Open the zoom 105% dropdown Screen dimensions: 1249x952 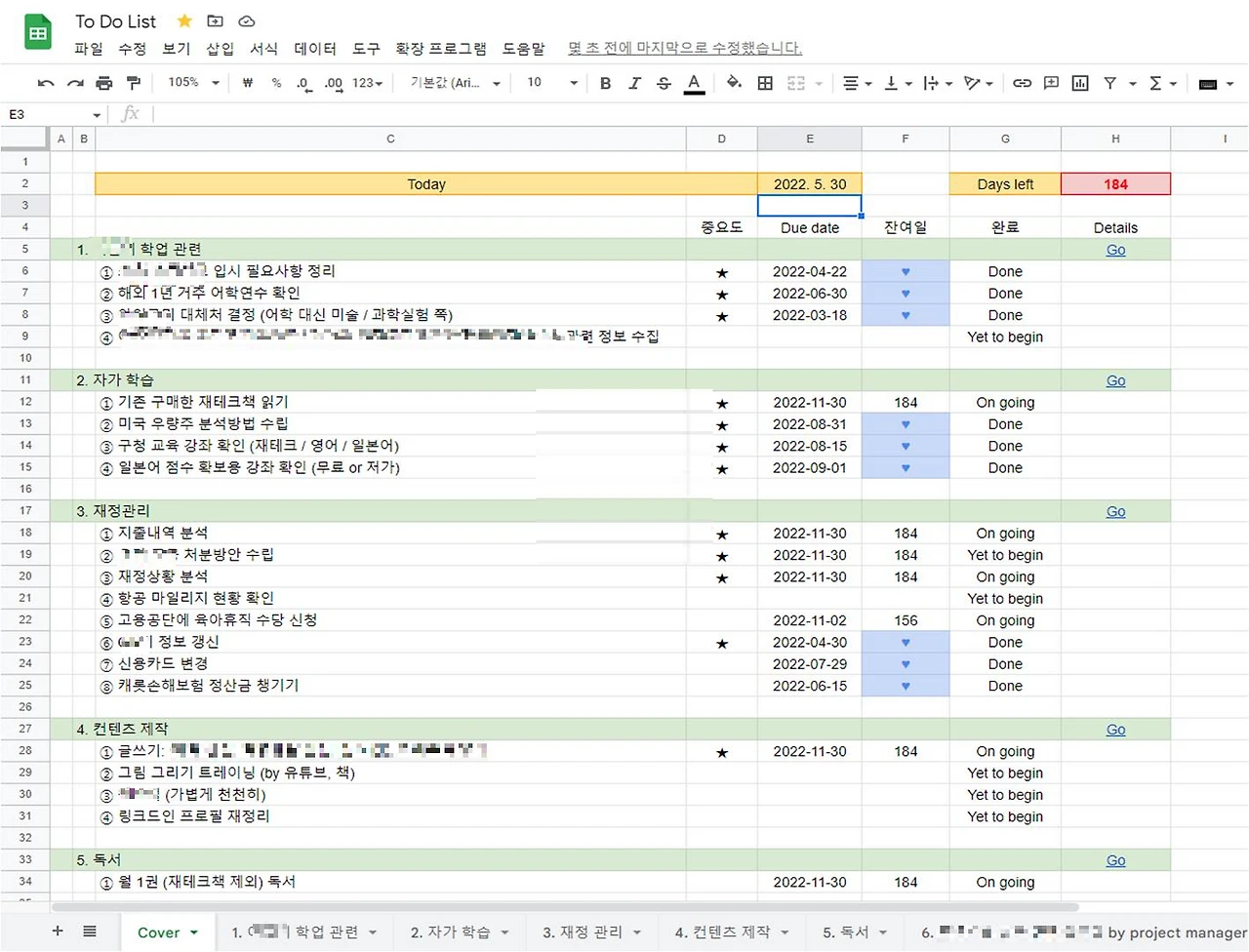(193, 83)
